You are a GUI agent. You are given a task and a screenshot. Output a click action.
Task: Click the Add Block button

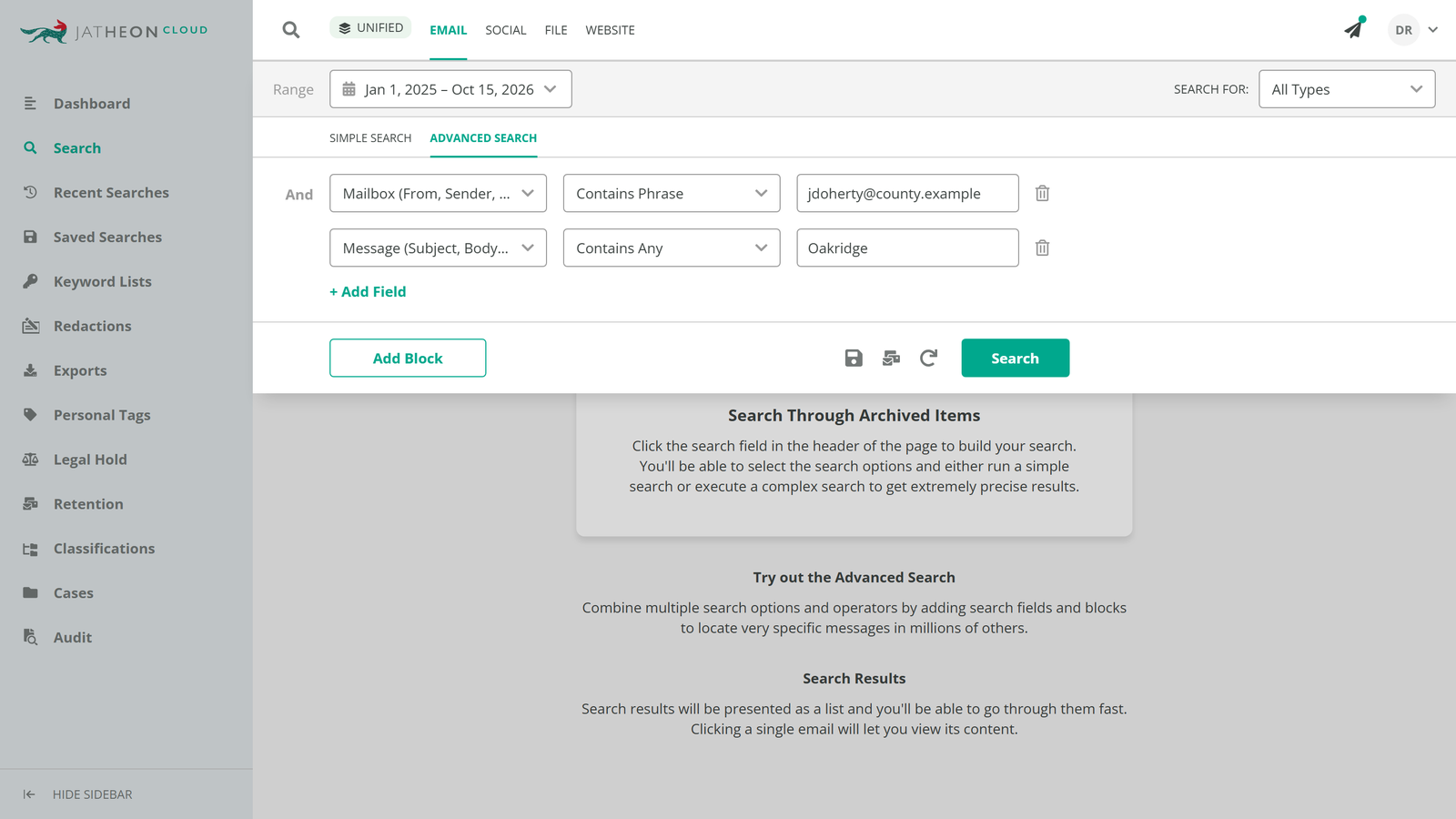[x=408, y=359]
